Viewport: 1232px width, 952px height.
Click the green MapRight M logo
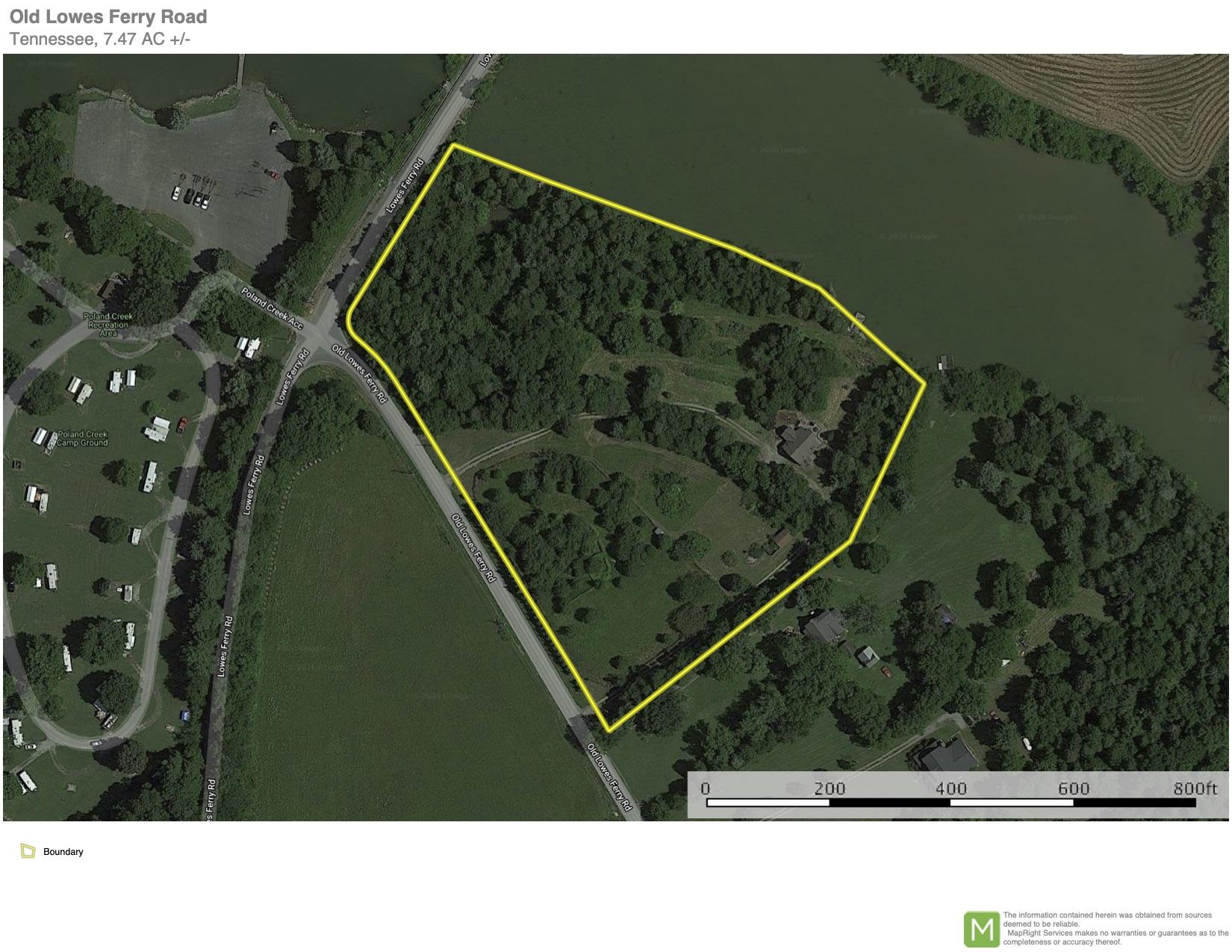click(982, 930)
